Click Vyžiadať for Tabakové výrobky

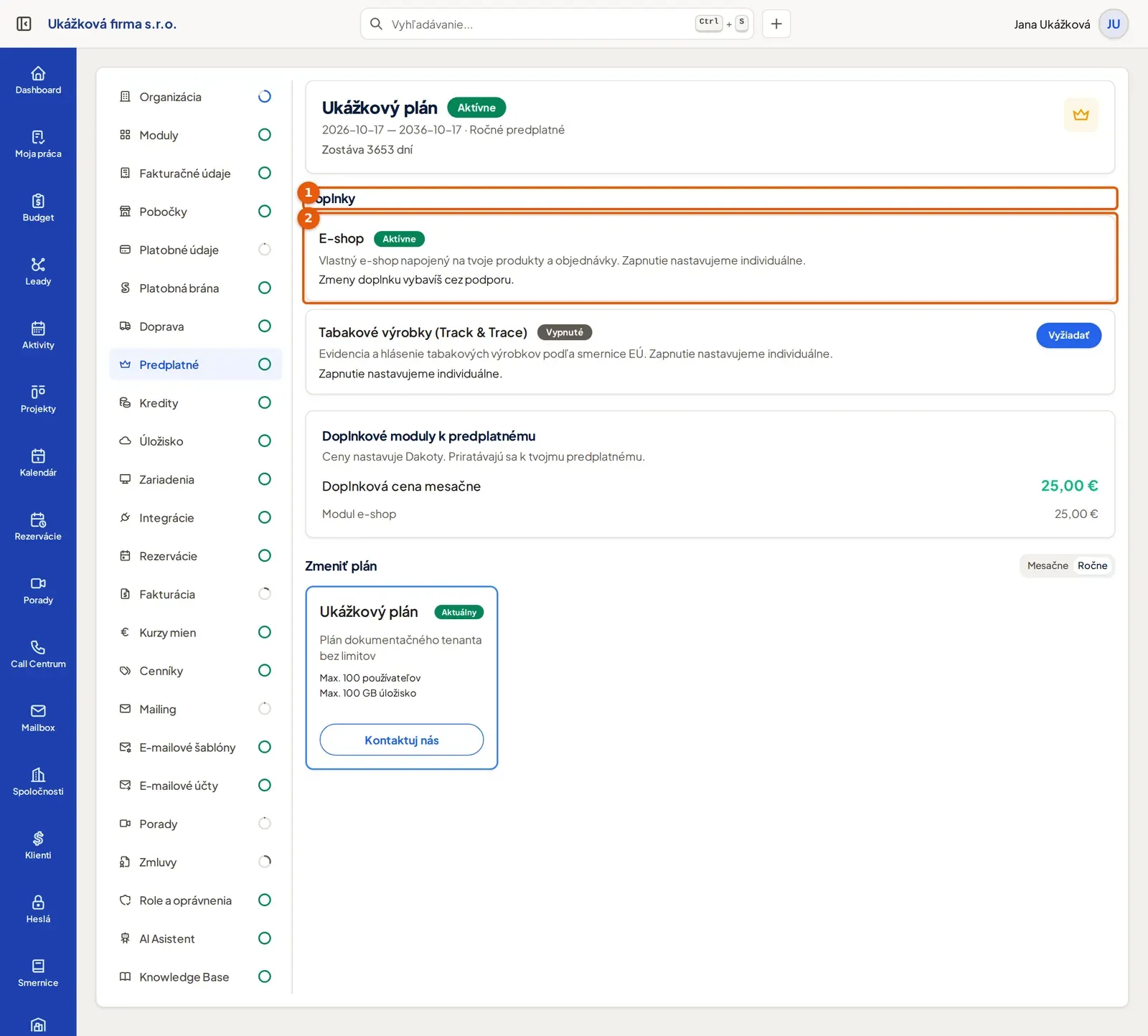tap(1068, 335)
